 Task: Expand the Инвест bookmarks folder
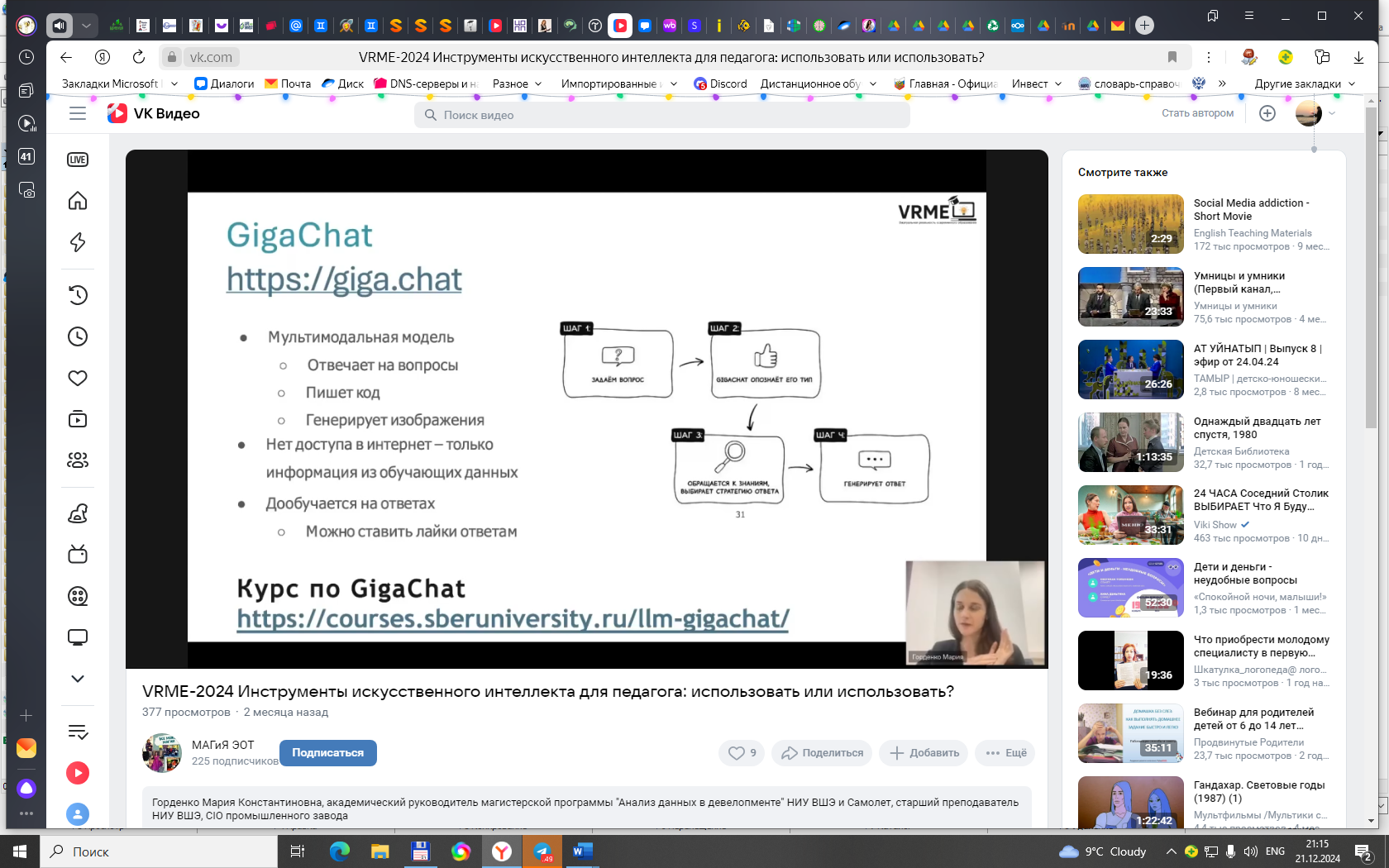click(1037, 83)
